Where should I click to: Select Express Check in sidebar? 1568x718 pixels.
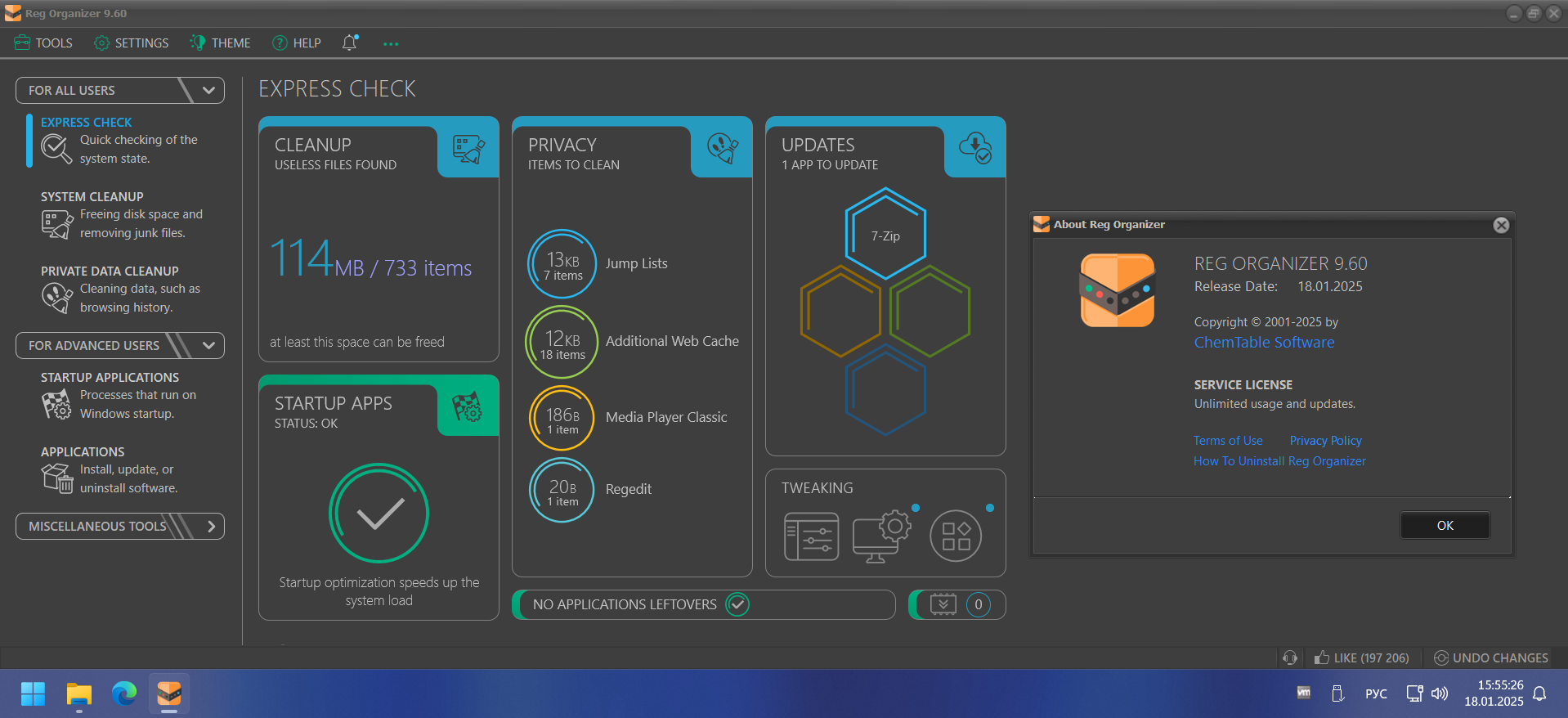123,141
